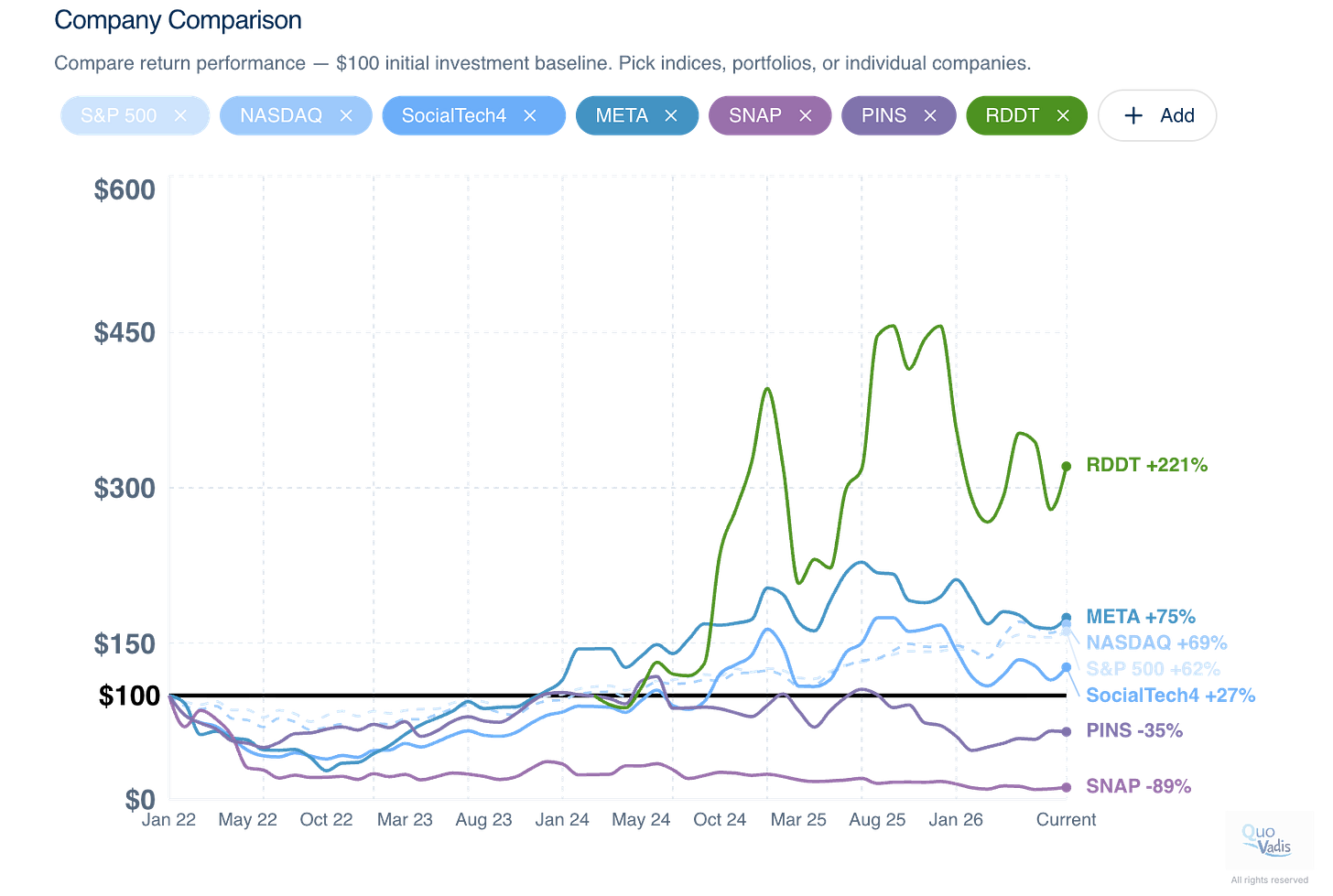Select the RDDT chip label
The width and height of the screenshot is (1333, 896).
1013,116
